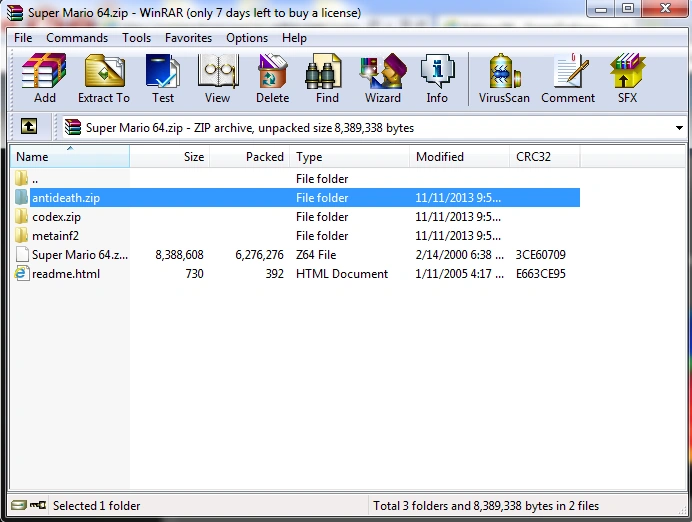Open the Commands menu

[77, 38]
